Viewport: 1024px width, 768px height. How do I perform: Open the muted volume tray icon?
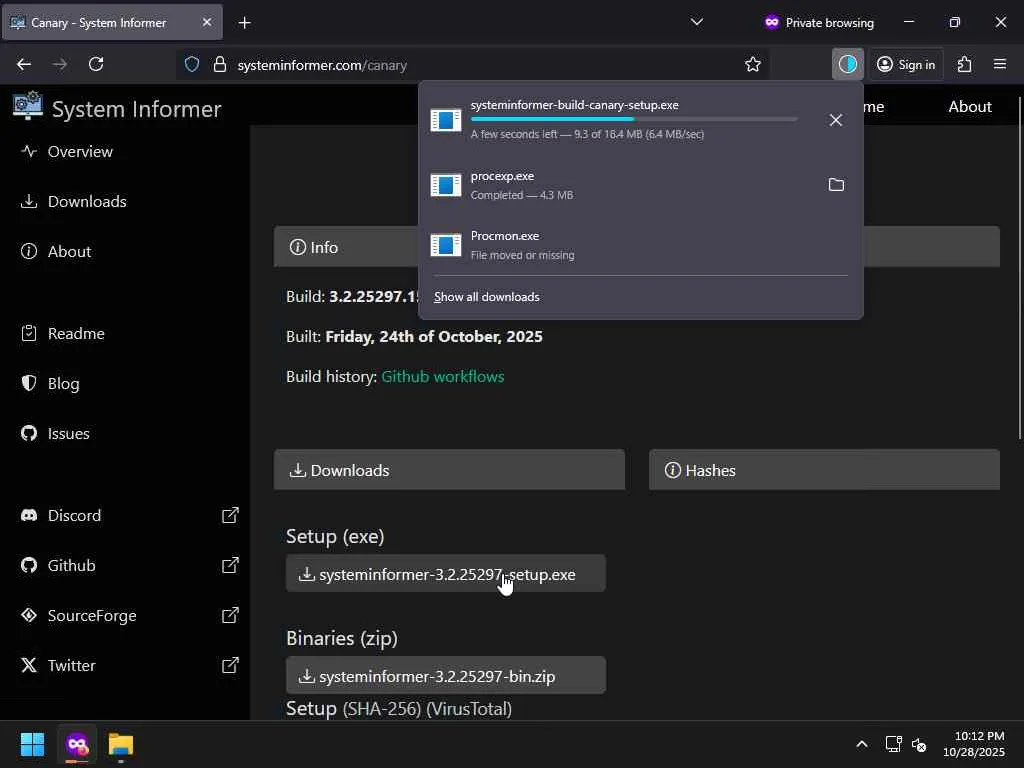point(919,744)
